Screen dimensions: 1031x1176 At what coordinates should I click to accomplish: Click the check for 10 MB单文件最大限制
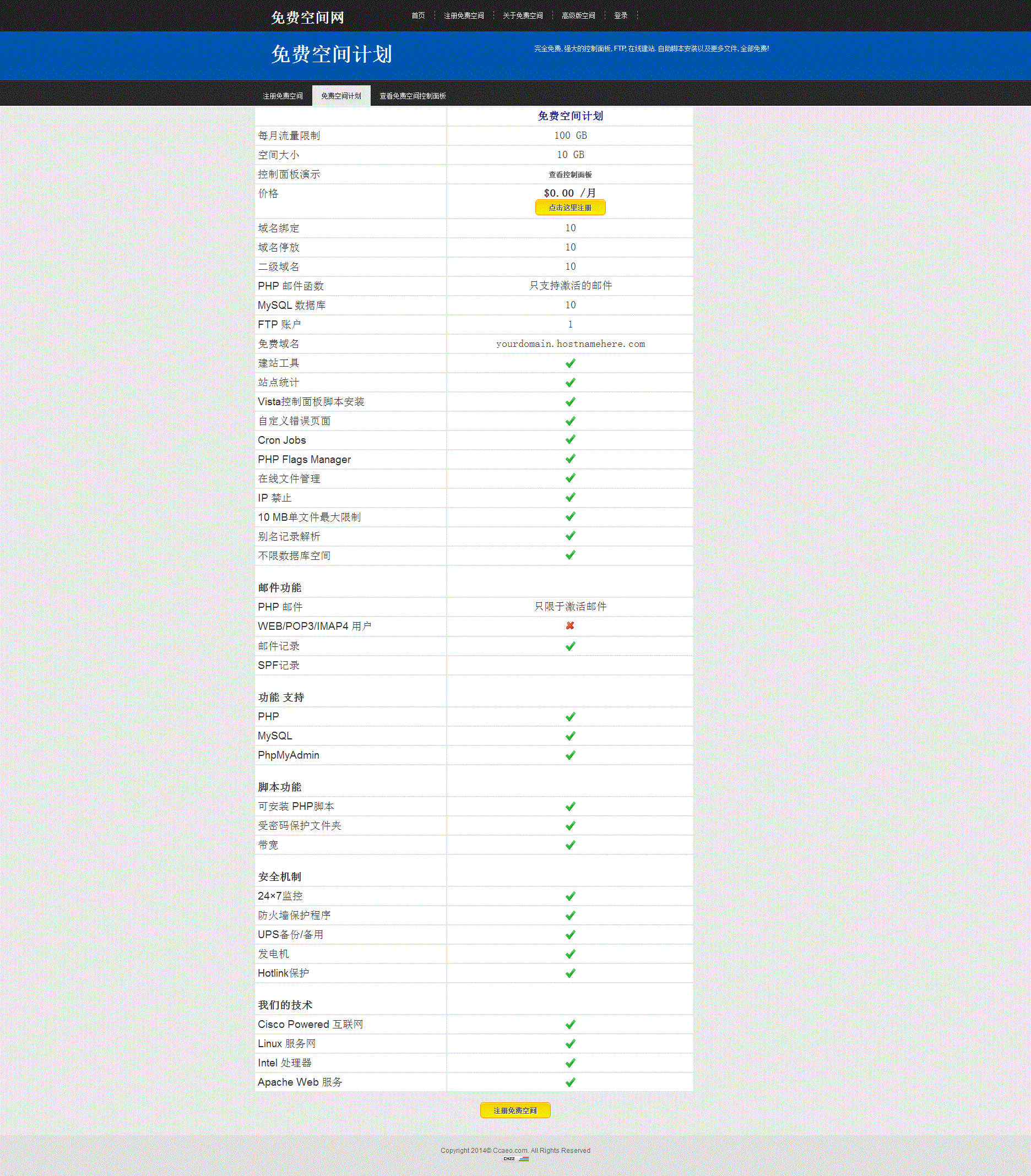click(570, 516)
